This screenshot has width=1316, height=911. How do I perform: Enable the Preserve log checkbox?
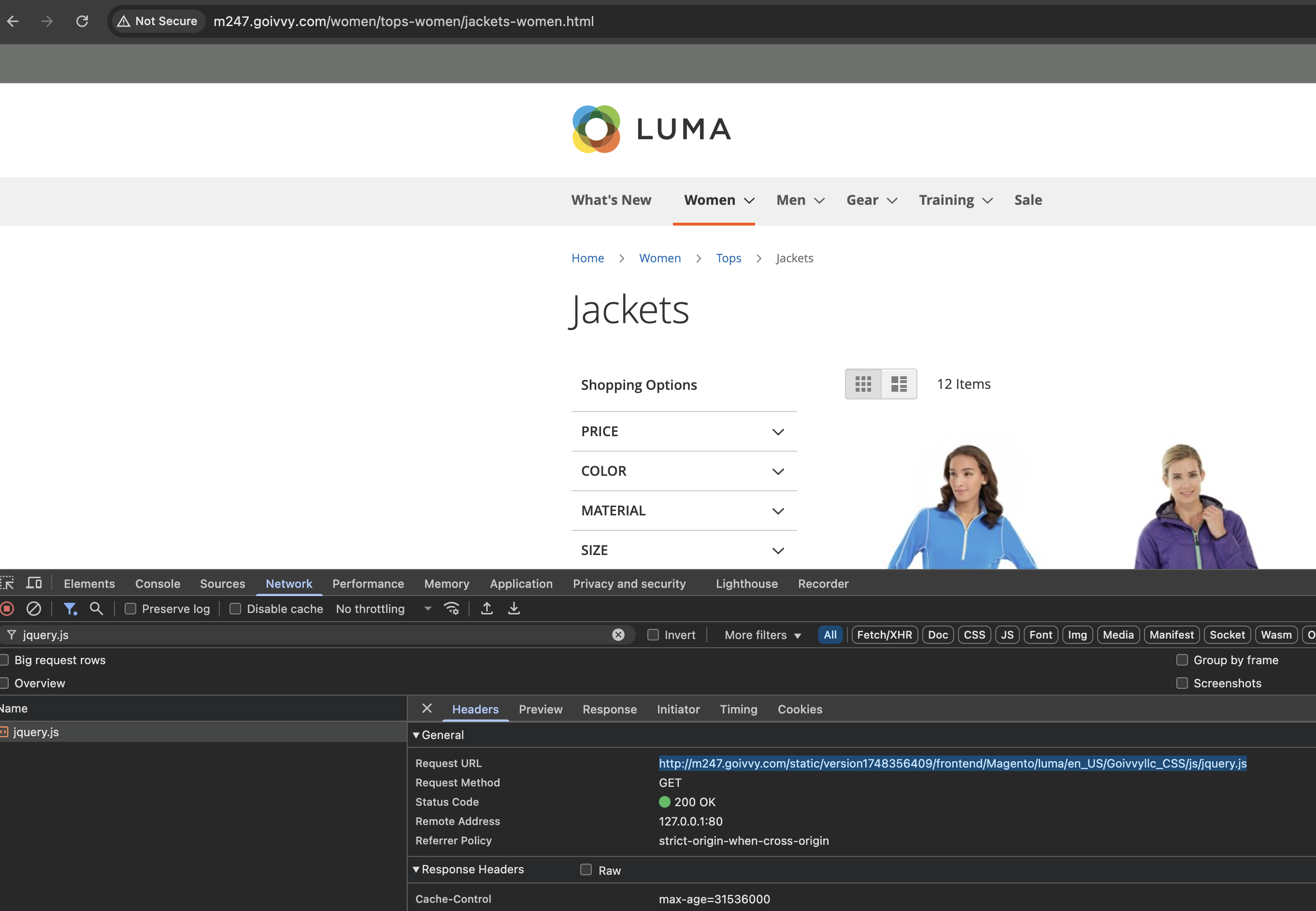(x=130, y=609)
